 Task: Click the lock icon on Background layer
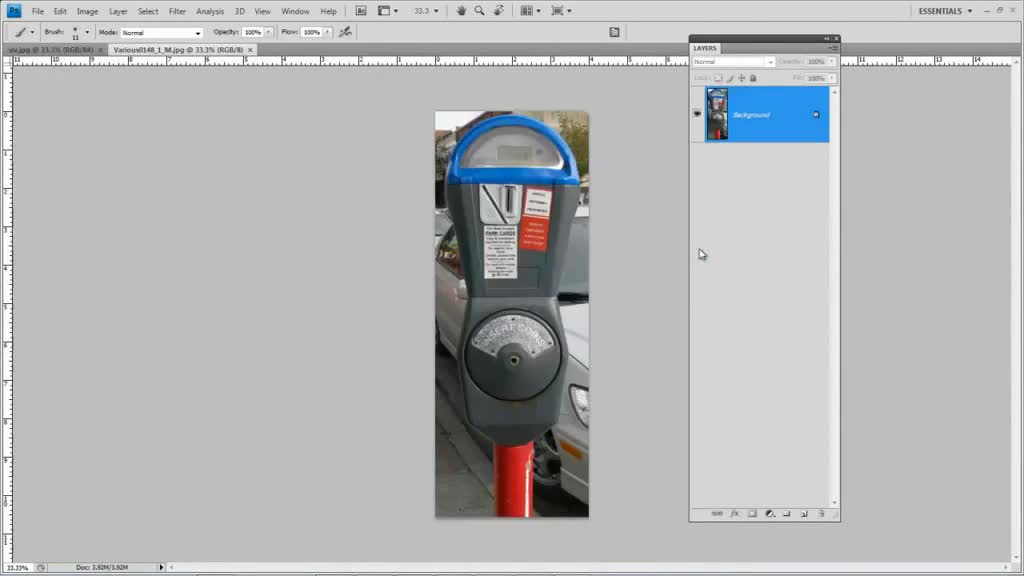tap(816, 115)
